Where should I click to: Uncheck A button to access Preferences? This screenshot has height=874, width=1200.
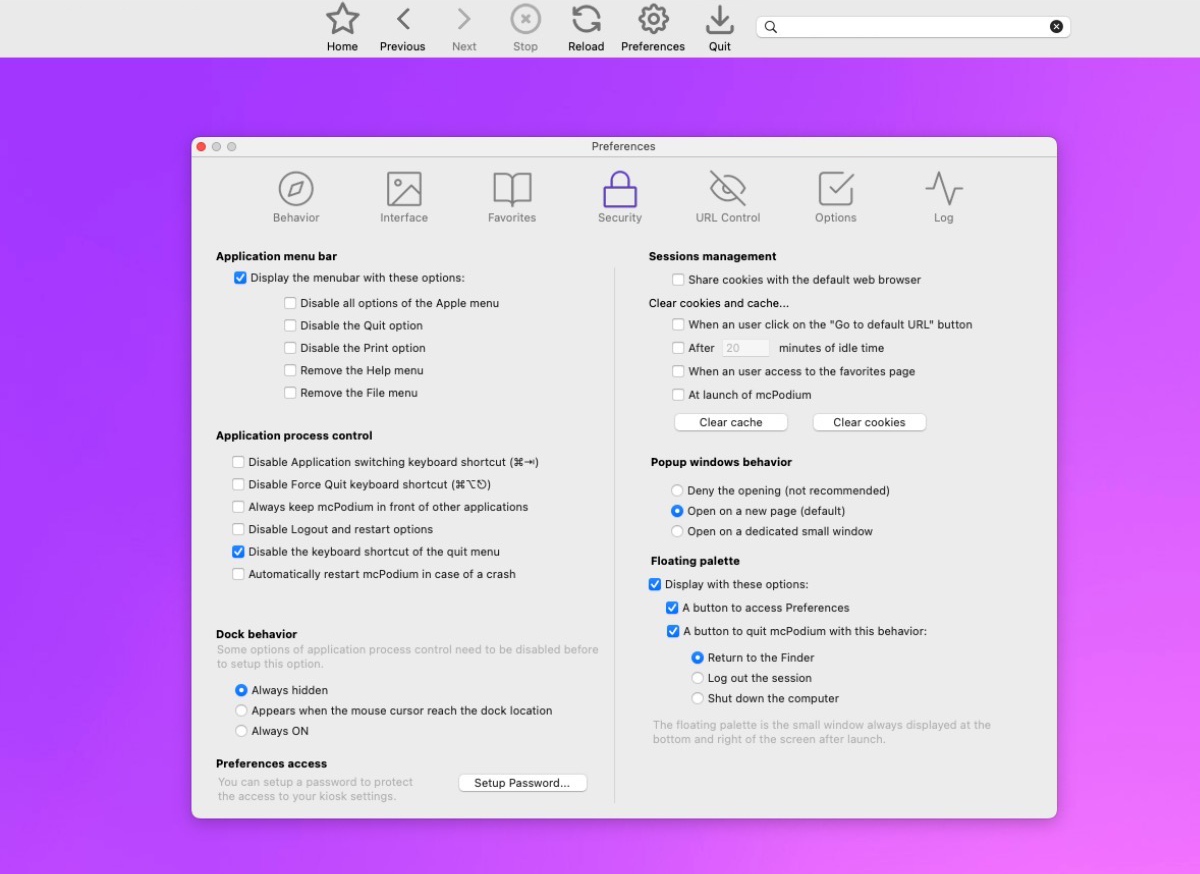[672, 608]
